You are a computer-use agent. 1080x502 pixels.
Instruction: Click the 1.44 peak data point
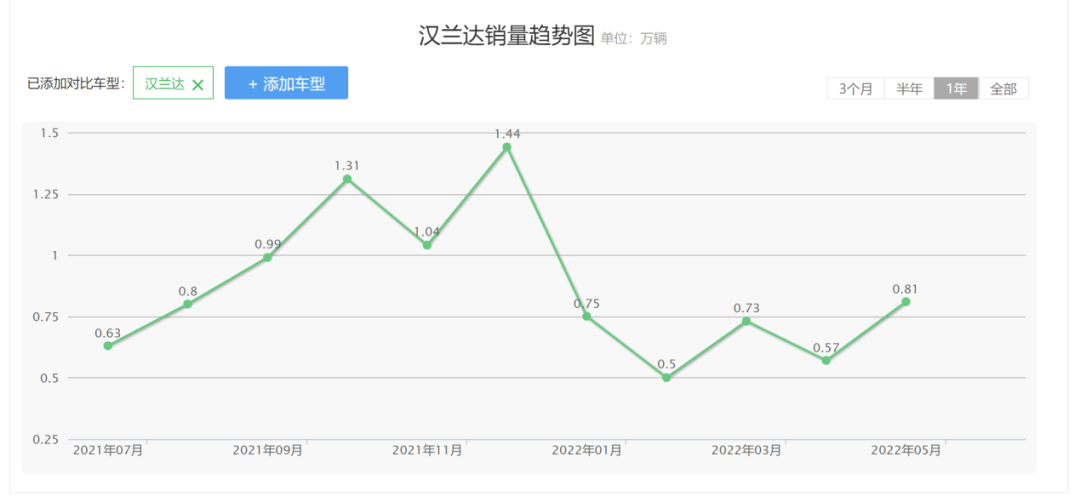[507, 147]
